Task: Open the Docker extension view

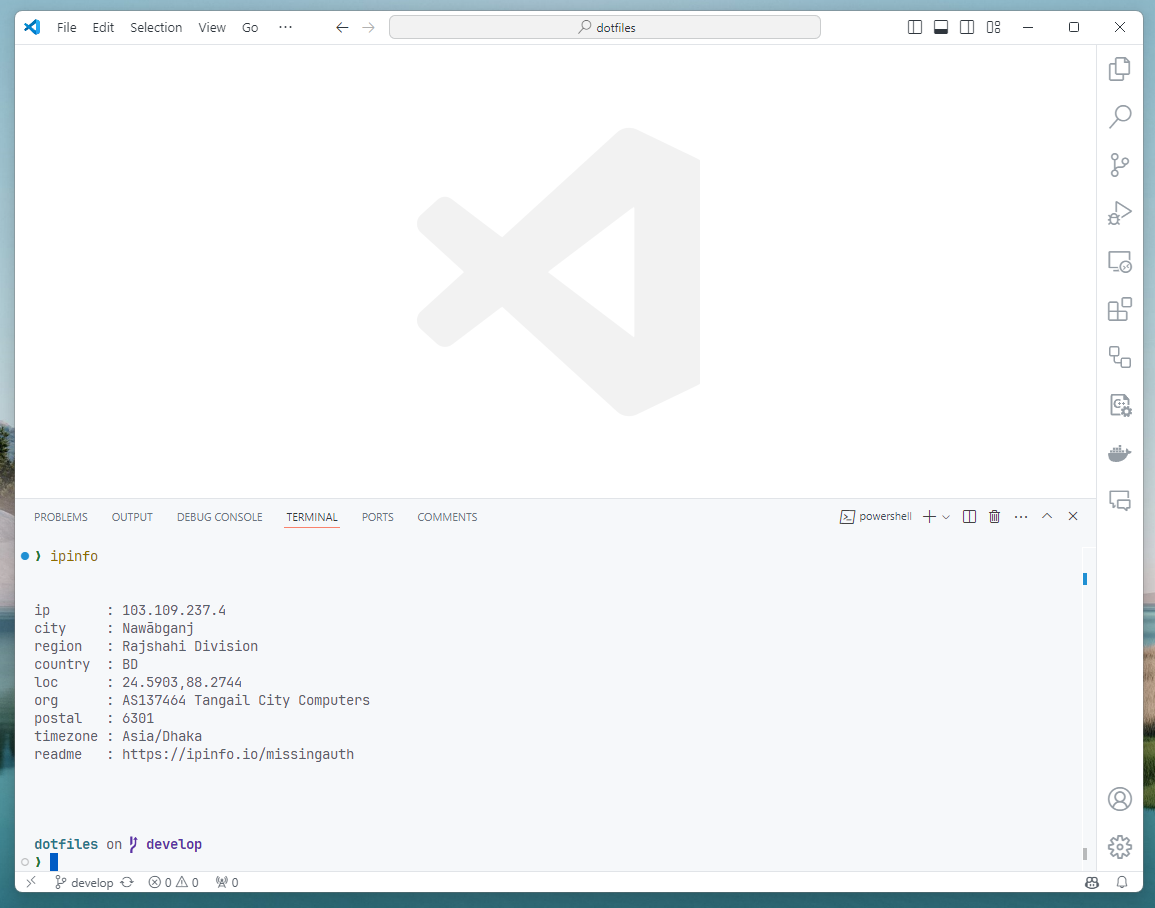Action: click(x=1119, y=452)
